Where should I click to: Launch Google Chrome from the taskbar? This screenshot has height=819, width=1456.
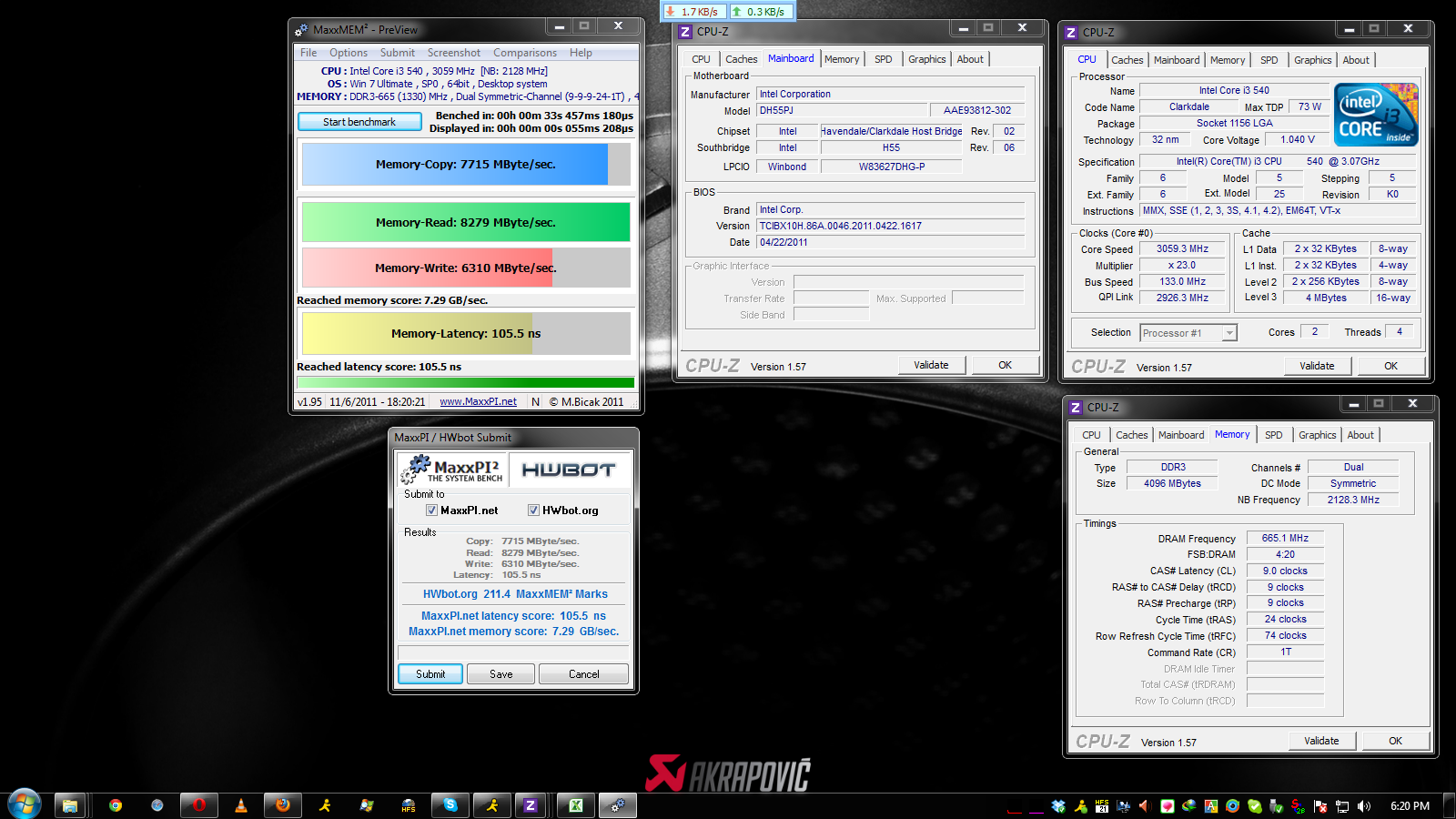click(116, 805)
